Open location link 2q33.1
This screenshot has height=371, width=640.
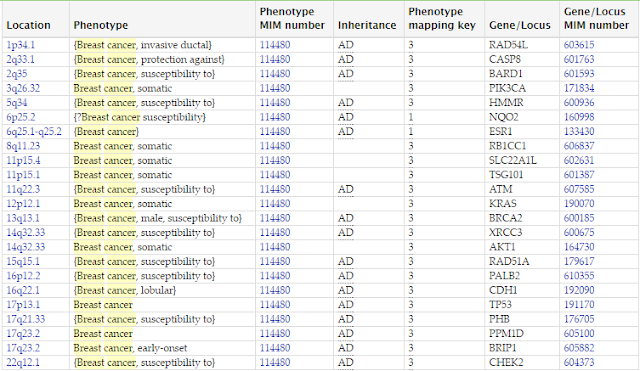pos(20,60)
